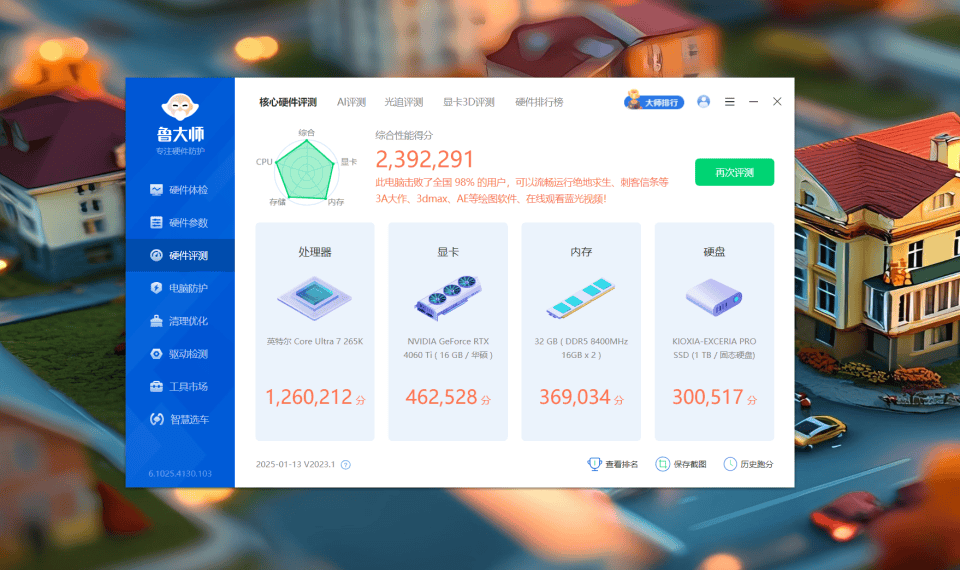Click the NVIDIA GeForce RTX 4060 Ti text
This screenshot has height=570, width=960.
[x=448, y=348]
